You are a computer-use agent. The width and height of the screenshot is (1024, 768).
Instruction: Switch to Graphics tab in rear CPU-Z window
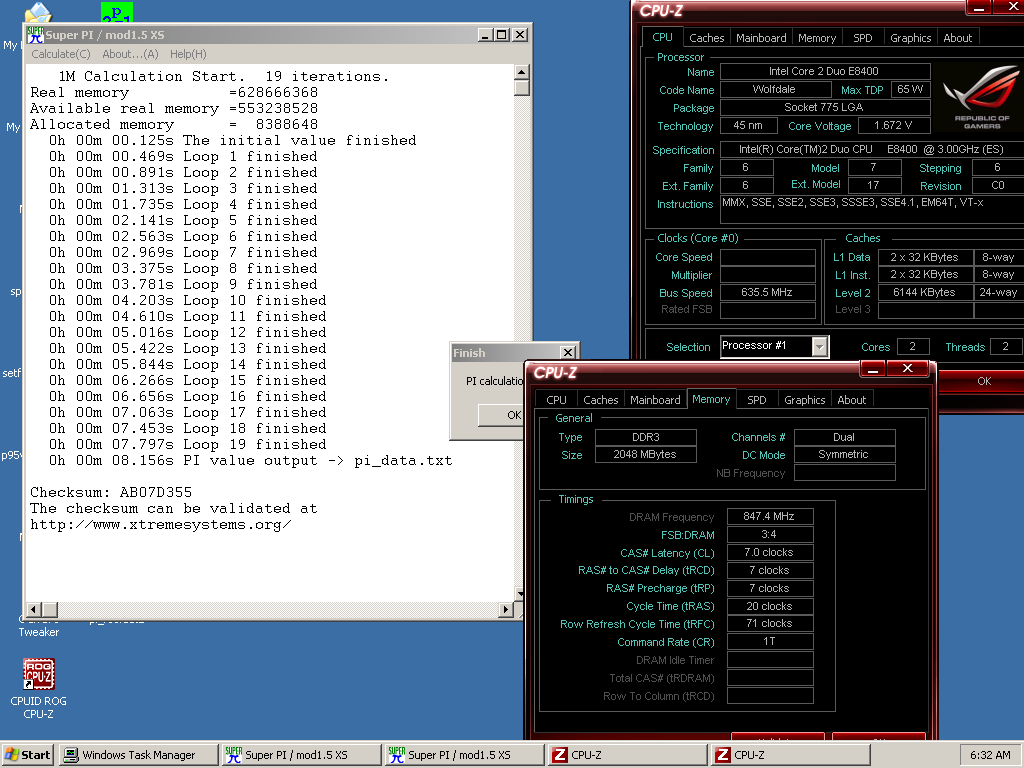coord(910,38)
